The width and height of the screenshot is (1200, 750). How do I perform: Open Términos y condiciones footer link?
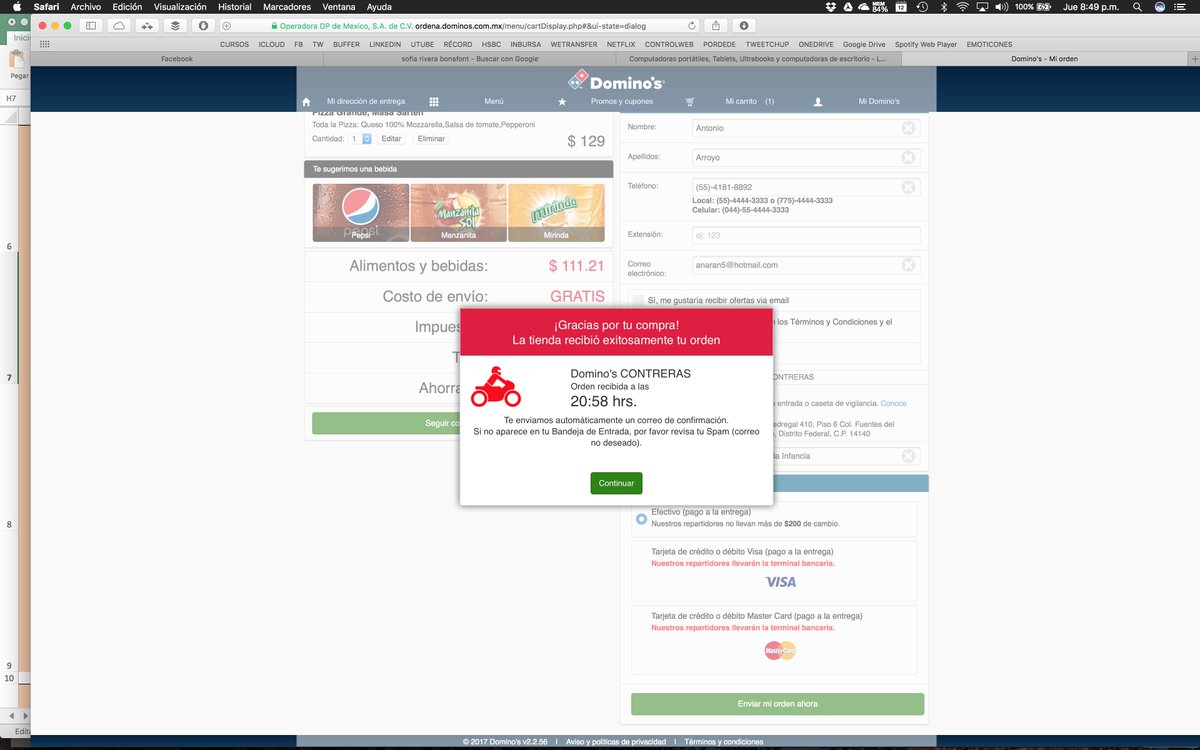click(x=724, y=742)
